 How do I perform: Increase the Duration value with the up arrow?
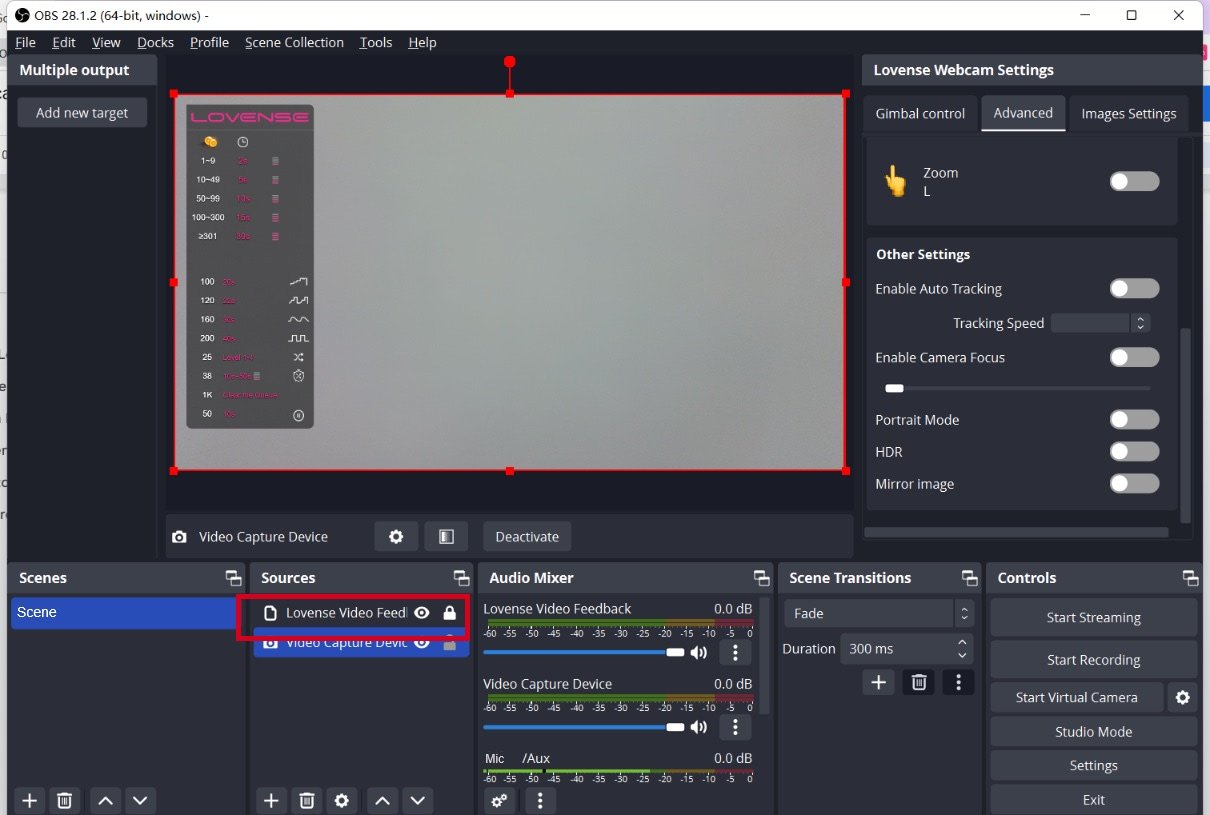(x=962, y=643)
